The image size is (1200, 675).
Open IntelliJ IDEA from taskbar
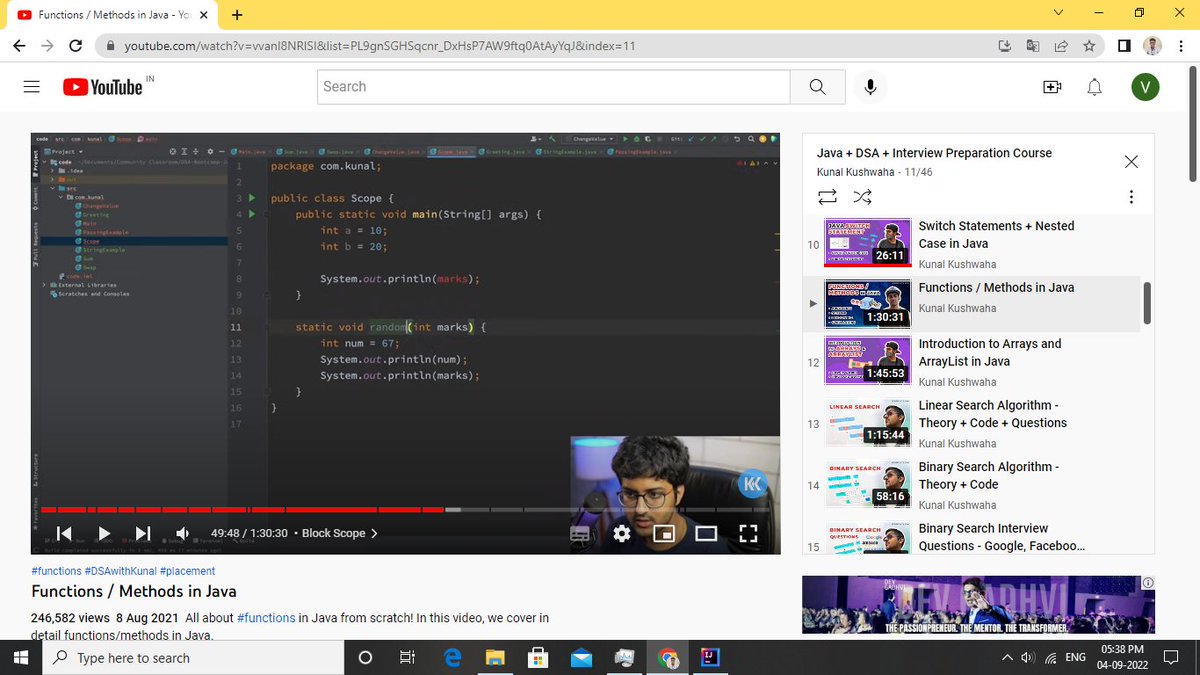point(711,657)
